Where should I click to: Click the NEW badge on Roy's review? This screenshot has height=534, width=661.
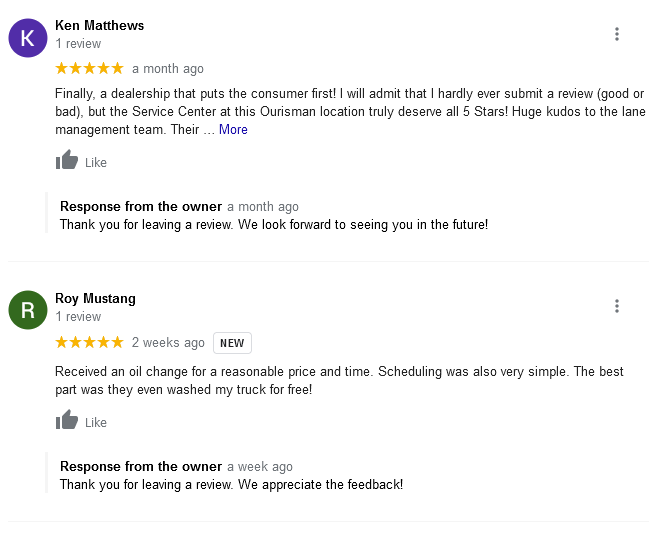232,343
